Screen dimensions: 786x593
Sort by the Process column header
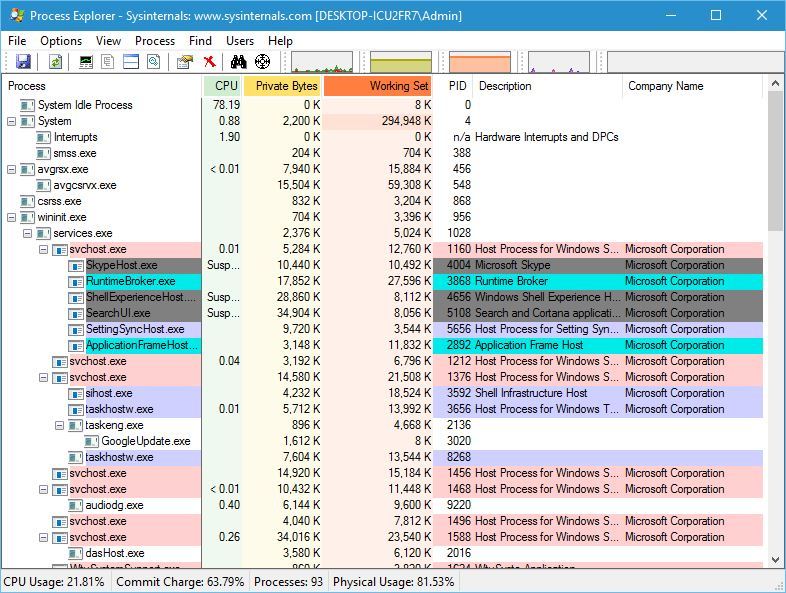pyautogui.click(x=102, y=86)
